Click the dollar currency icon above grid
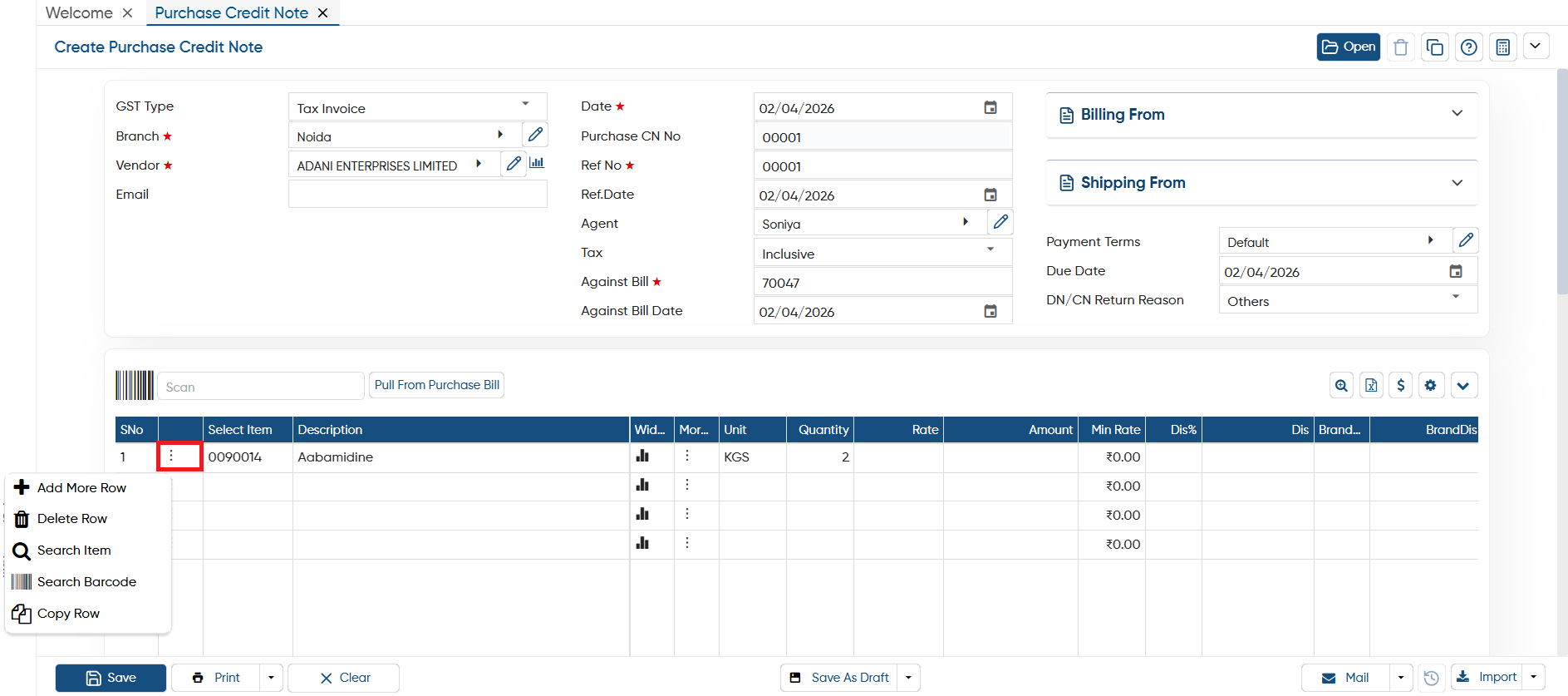The height and width of the screenshot is (696, 1568). [1400, 385]
